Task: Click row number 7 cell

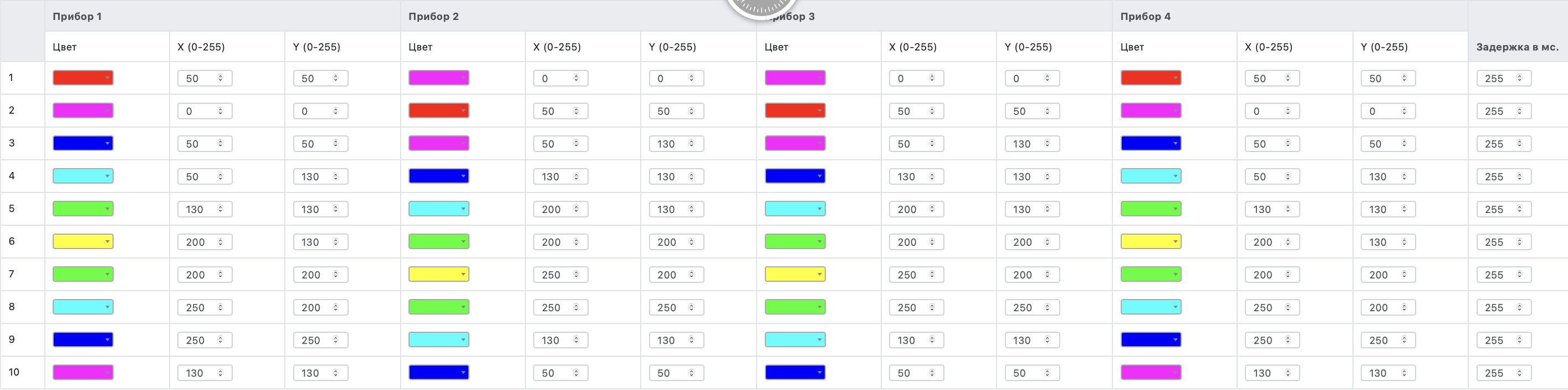Action: coord(12,274)
